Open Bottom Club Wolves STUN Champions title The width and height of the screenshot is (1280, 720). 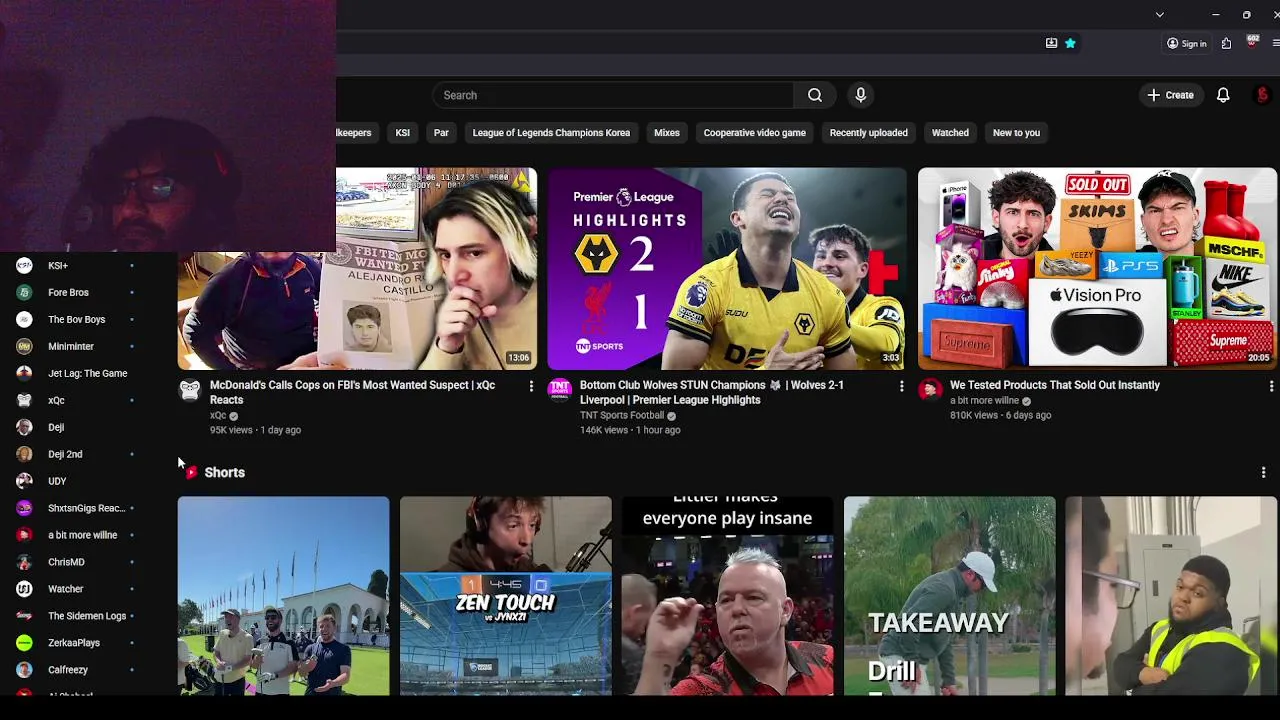tap(712, 392)
